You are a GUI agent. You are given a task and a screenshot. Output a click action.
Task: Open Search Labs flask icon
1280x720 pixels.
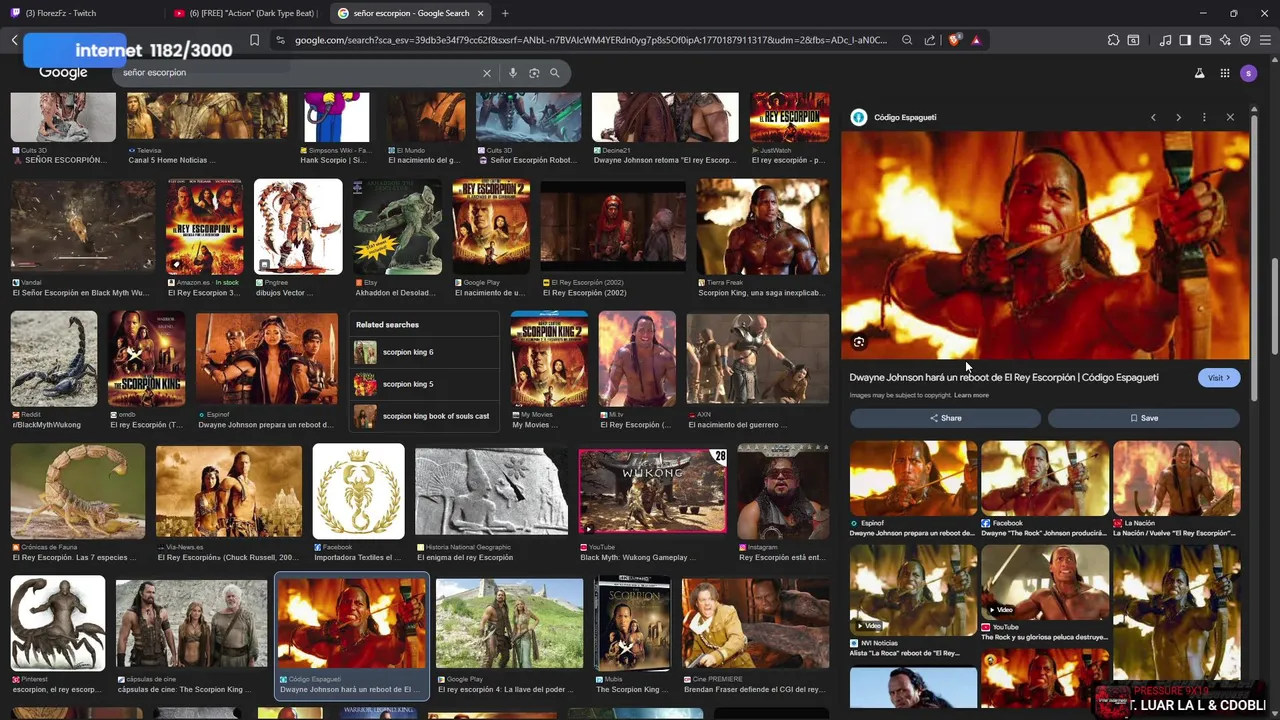(x=1199, y=73)
